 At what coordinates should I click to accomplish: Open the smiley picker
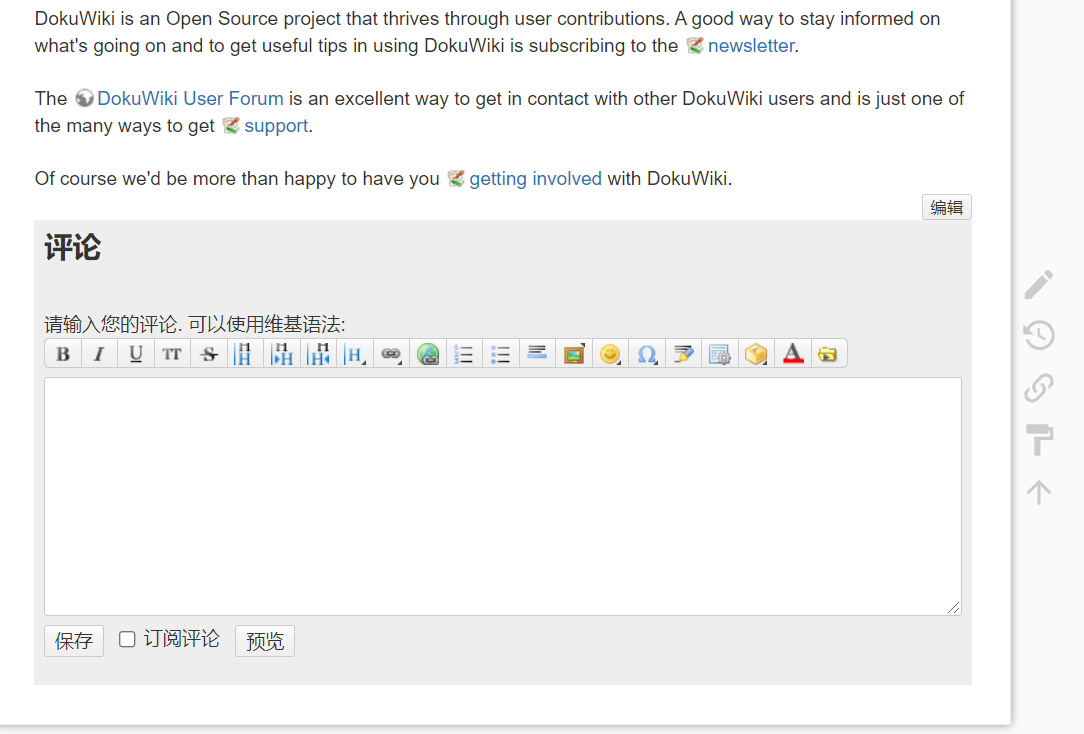(x=610, y=354)
